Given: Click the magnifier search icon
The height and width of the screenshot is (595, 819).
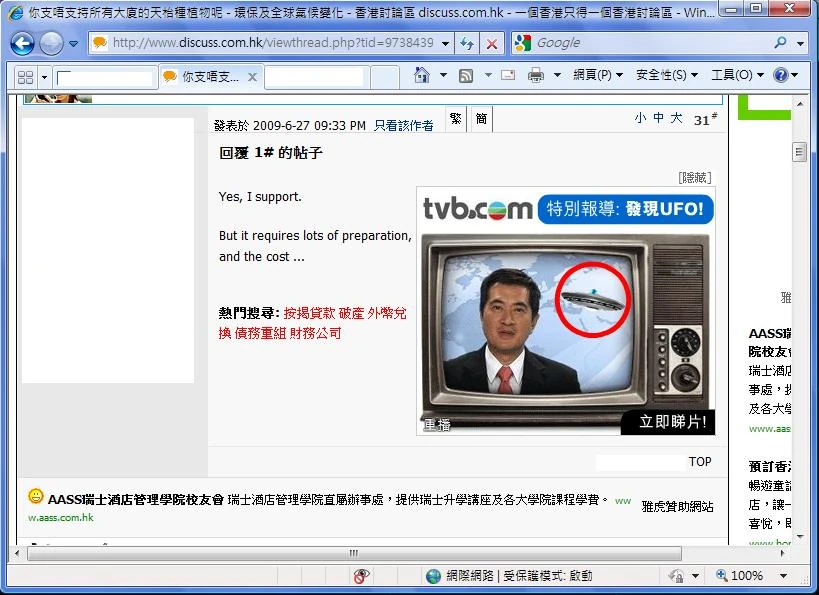Looking at the screenshot, I should coord(780,43).
